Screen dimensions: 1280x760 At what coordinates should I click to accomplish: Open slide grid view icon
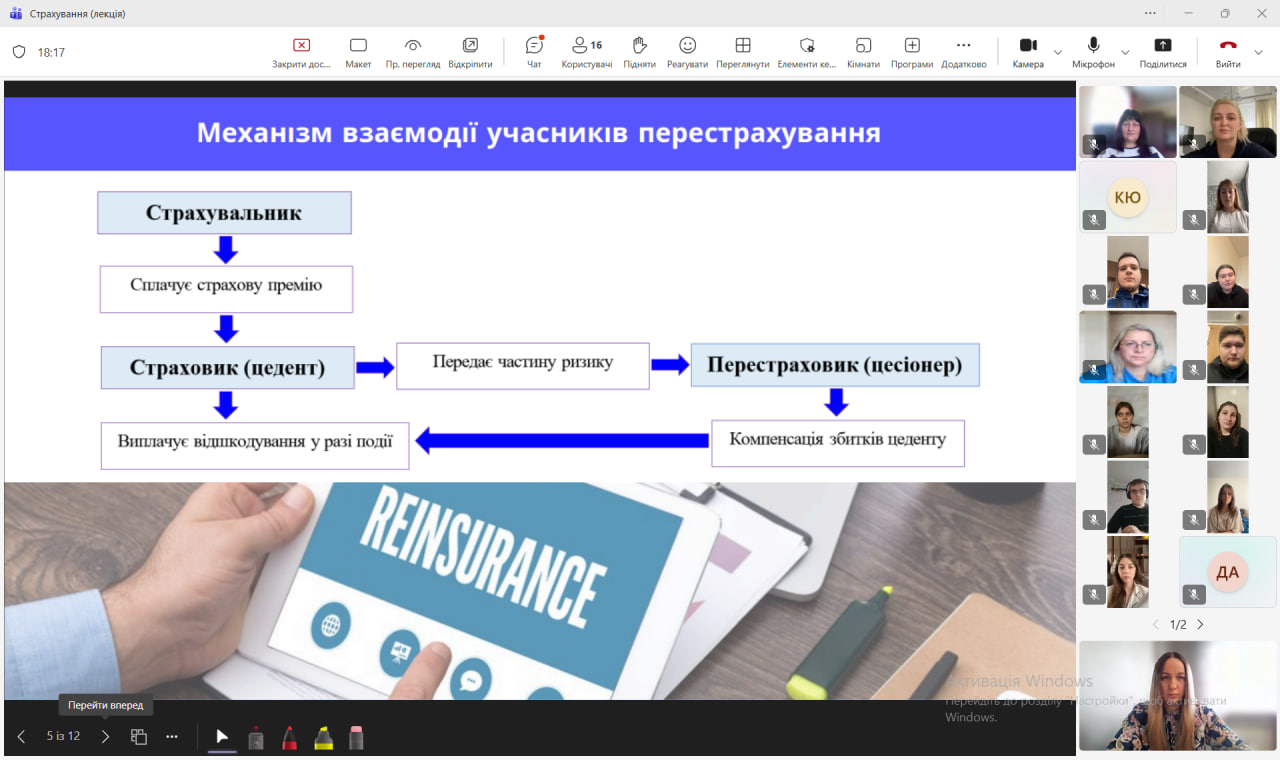(139, 737)
